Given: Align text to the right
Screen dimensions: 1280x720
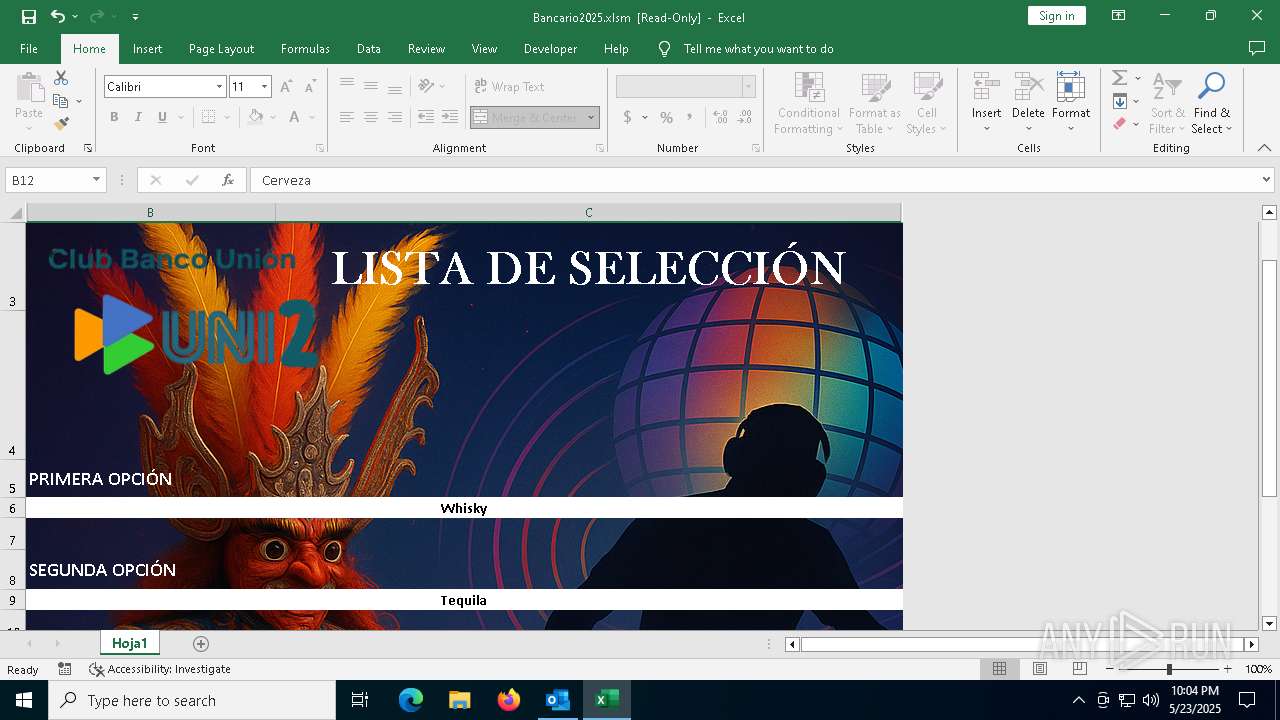Looking at the screenshot, I should 395,117.
